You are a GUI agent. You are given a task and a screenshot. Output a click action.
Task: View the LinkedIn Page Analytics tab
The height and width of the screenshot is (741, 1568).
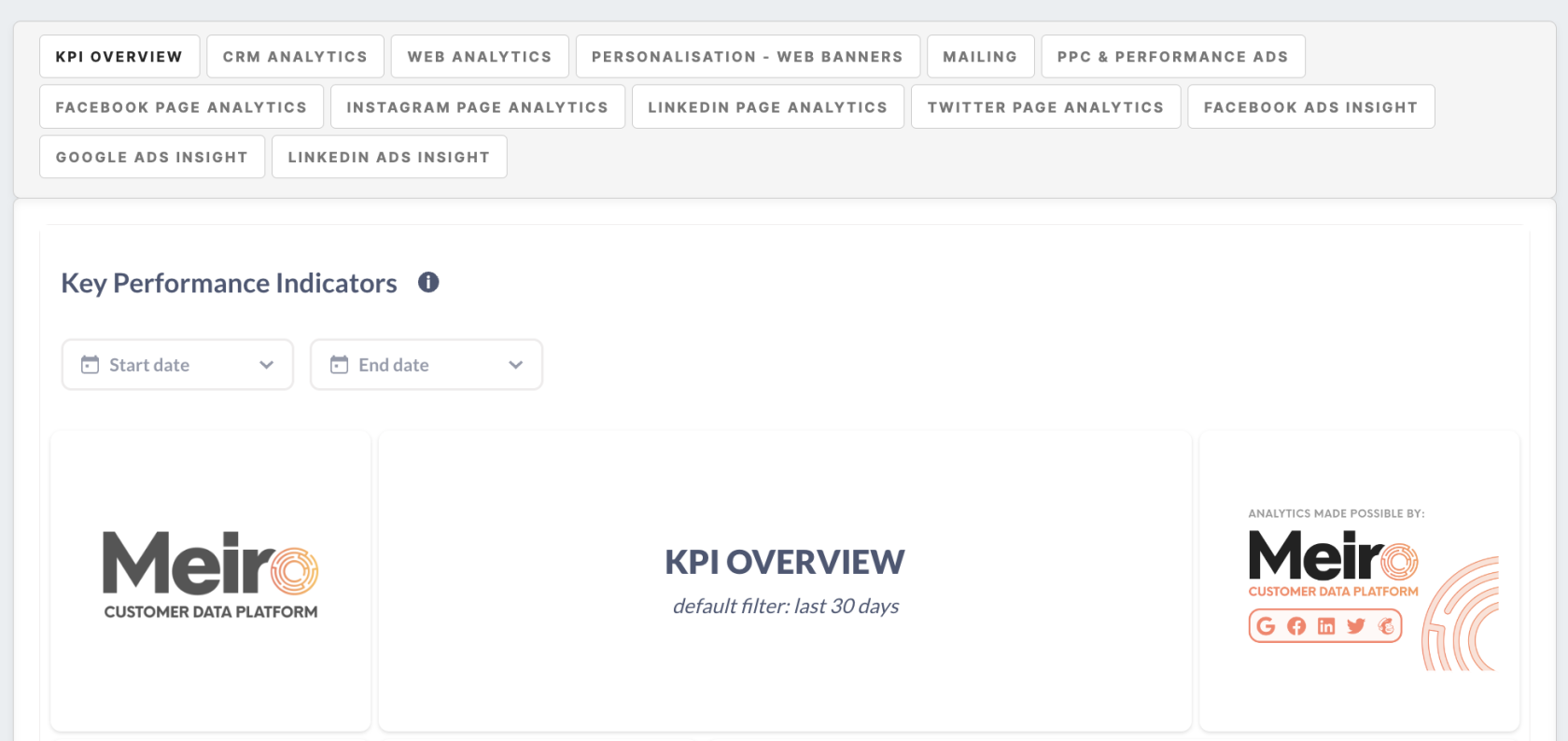coord(767,107)
